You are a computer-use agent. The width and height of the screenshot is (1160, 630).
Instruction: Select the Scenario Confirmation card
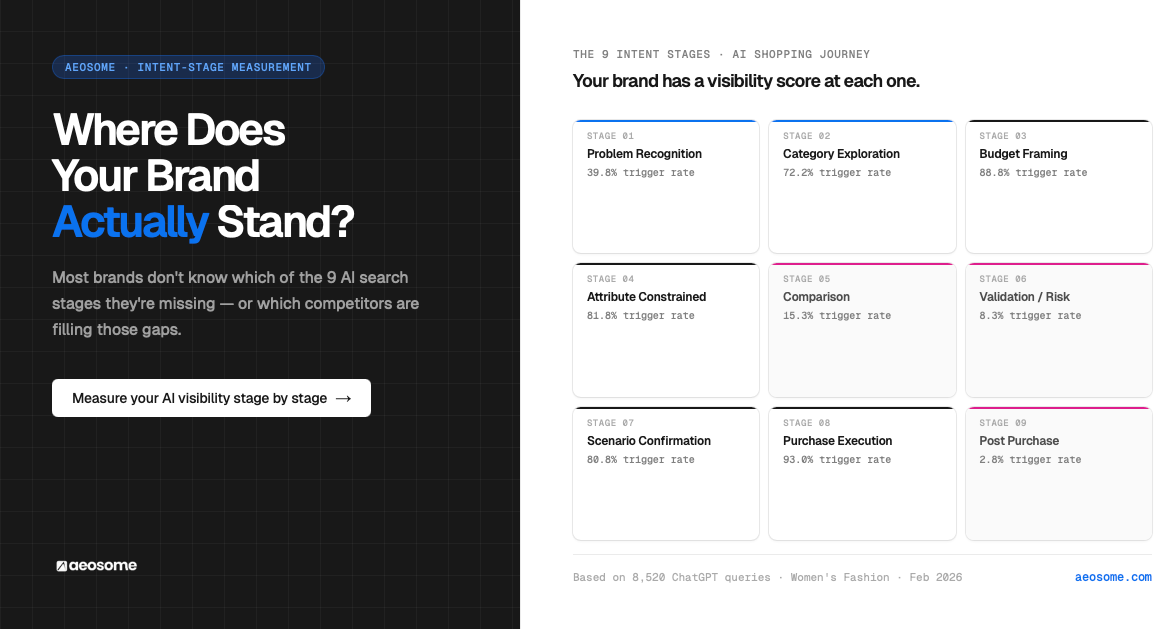pyautogui.click(x=665, y=473)
